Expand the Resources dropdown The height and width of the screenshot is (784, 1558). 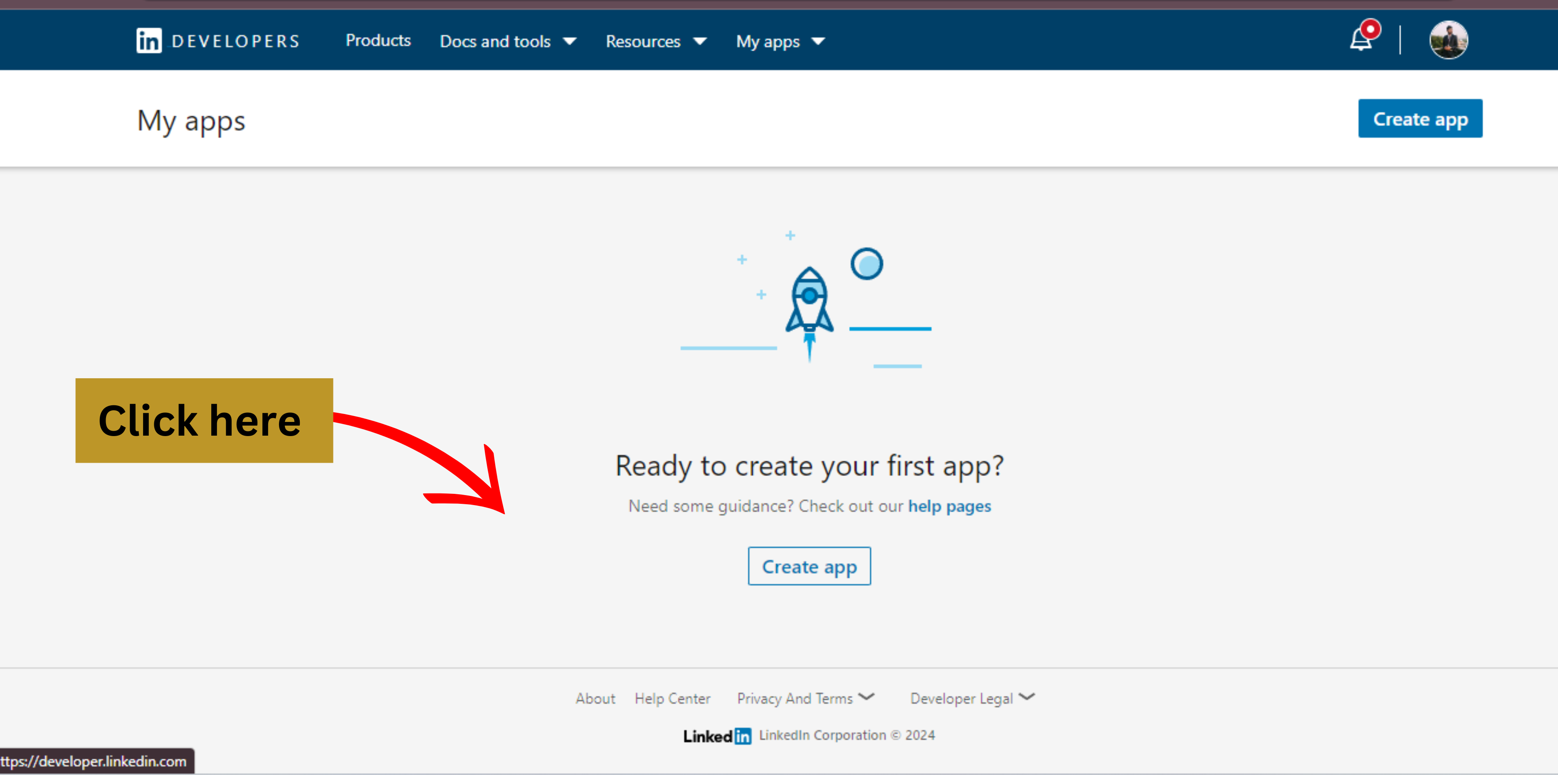pos(656,41)
